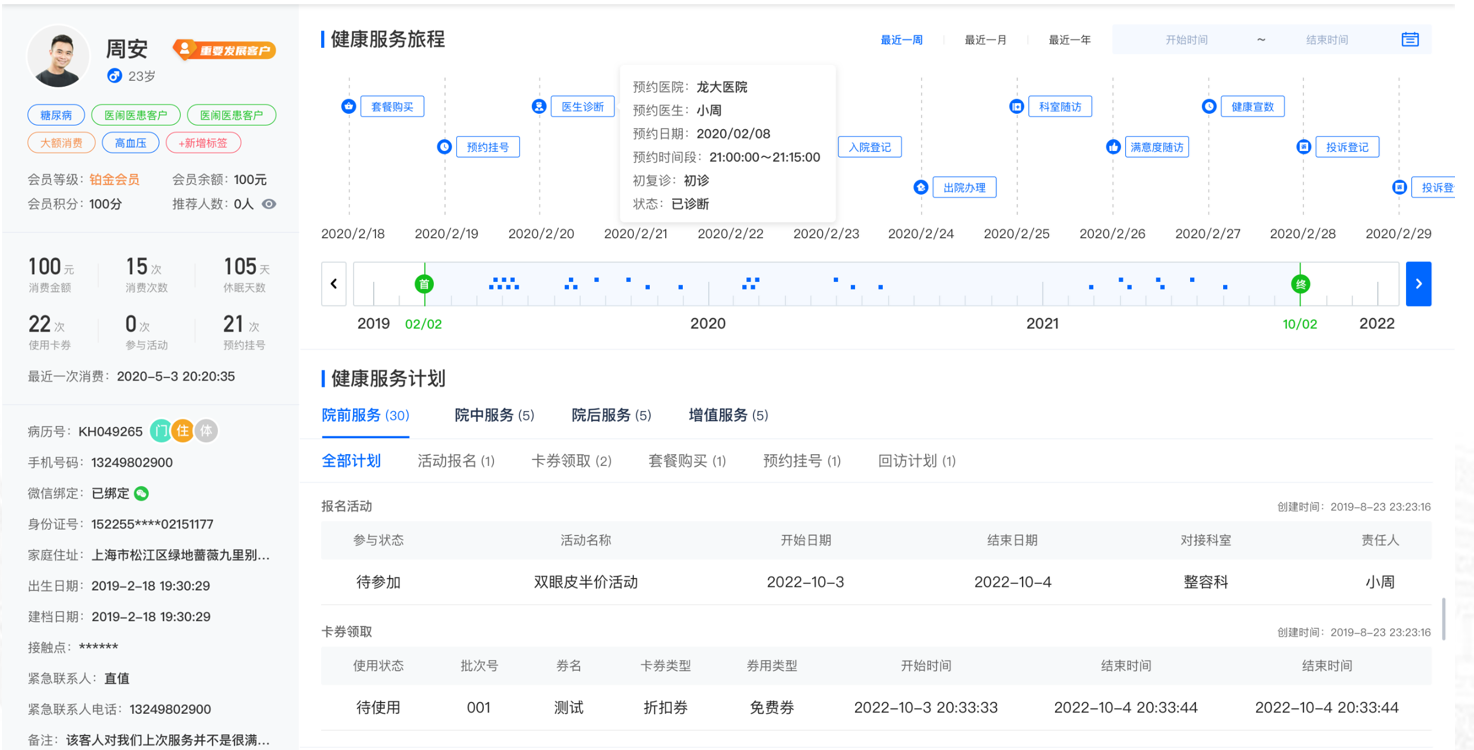The height and width of the screenshot is (750, 1474).
Task: Switch to the 院中服务 tab
Action: pos(494,415)
